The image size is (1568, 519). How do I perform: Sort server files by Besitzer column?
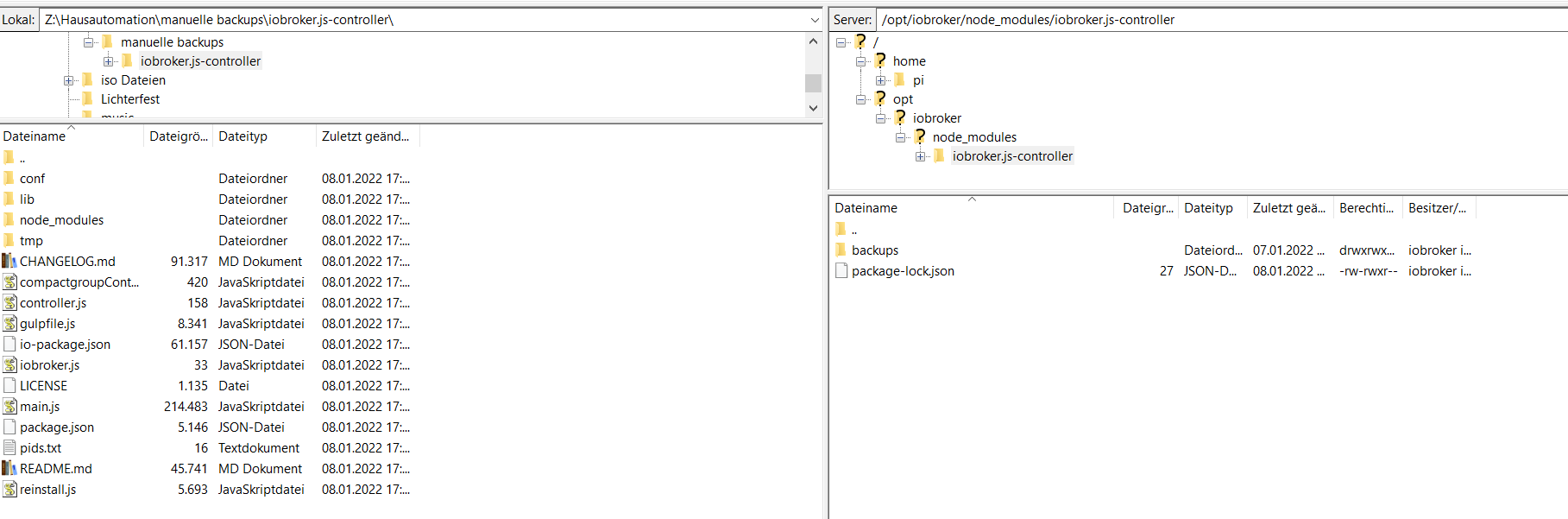point(1439,207)
